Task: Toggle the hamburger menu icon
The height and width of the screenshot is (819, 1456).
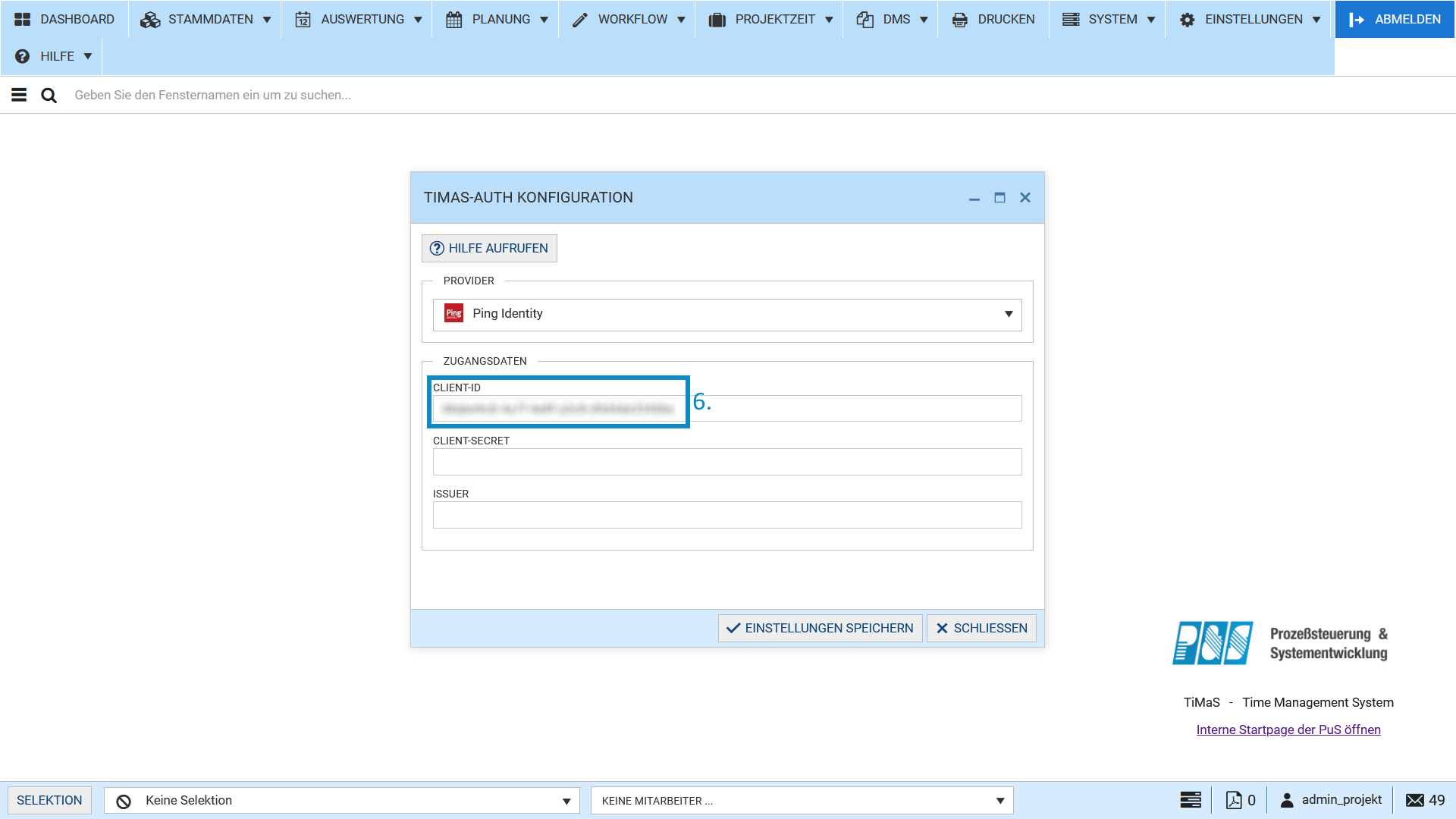Action: (19, 95)
